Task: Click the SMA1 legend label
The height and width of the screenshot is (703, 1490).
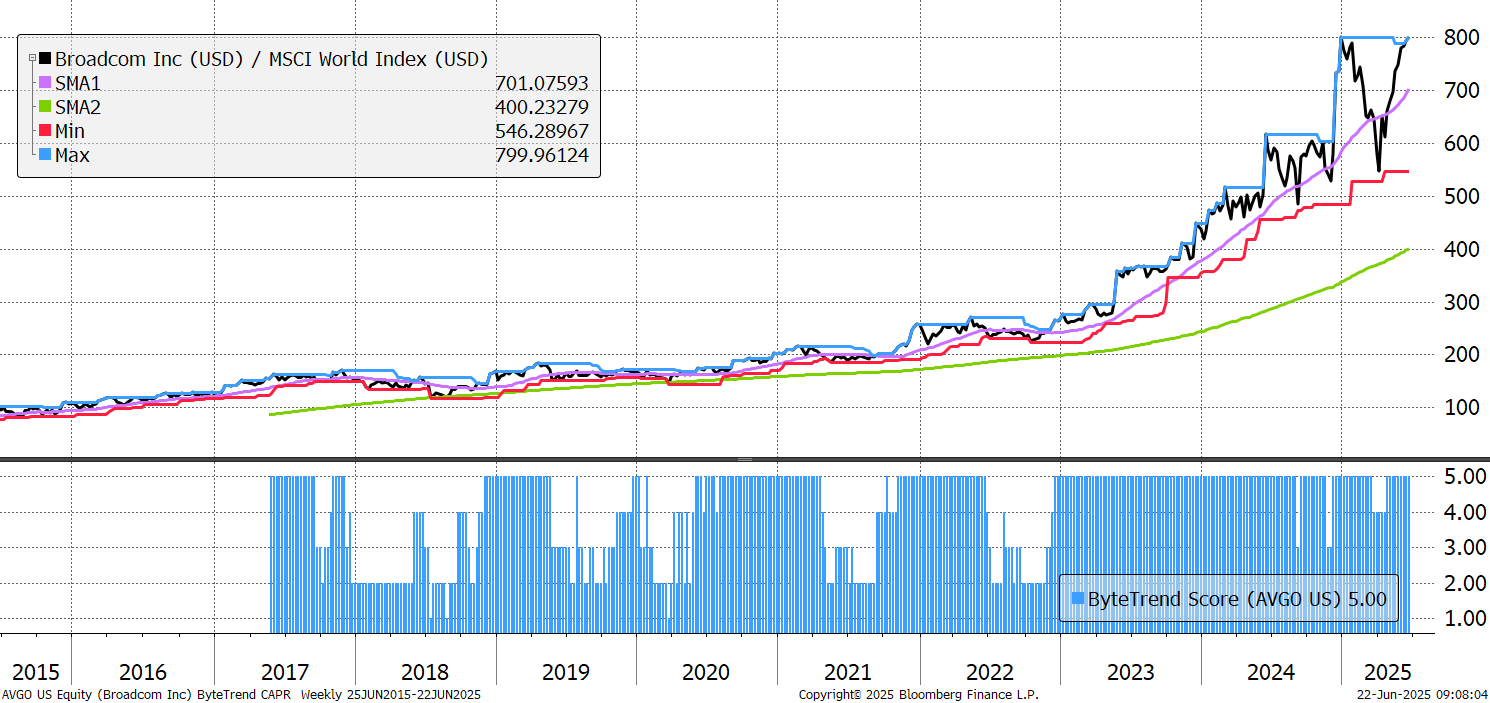Action: pyautogui.click(x=78, y=83)
